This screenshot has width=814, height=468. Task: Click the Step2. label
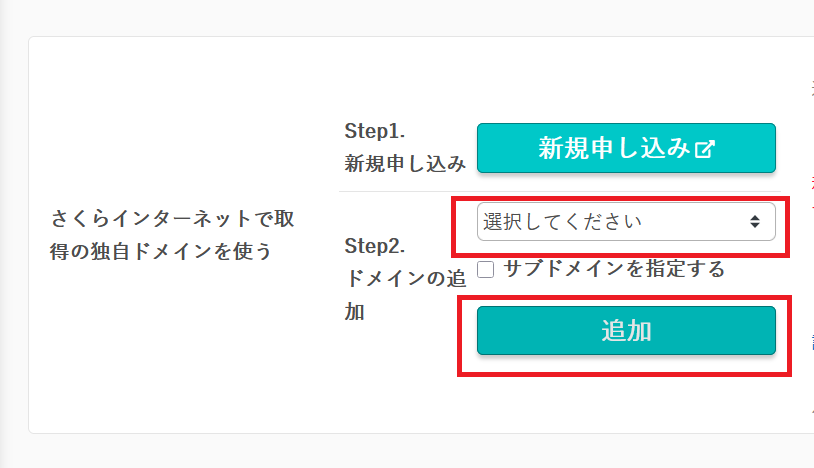tap(374, 246)
